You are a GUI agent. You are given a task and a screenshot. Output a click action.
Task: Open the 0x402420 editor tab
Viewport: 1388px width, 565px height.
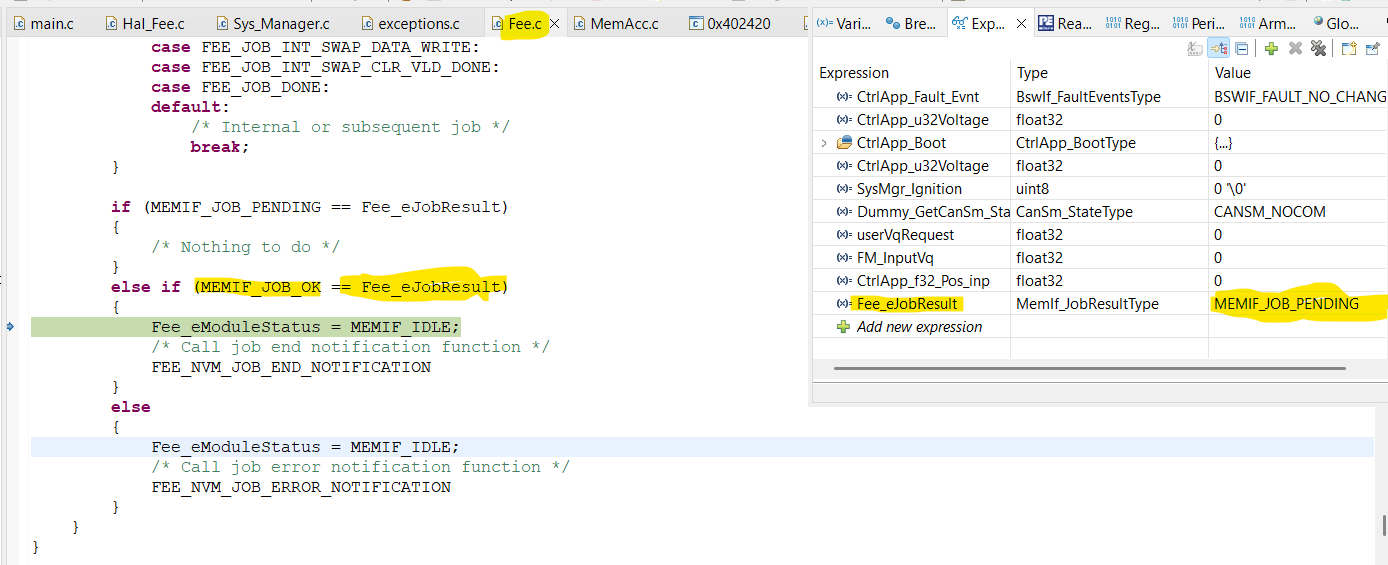tap(730, 23)
